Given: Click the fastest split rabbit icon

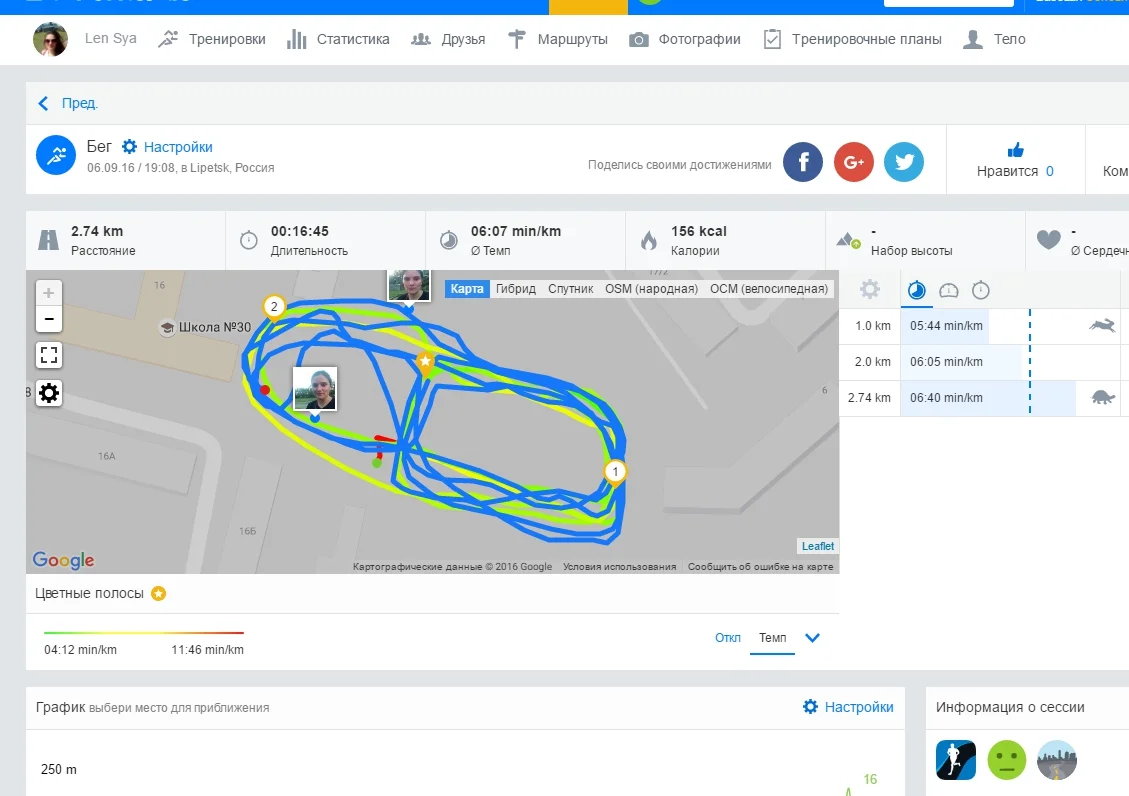Looking at the screenshot, I should pos(1102,325).
